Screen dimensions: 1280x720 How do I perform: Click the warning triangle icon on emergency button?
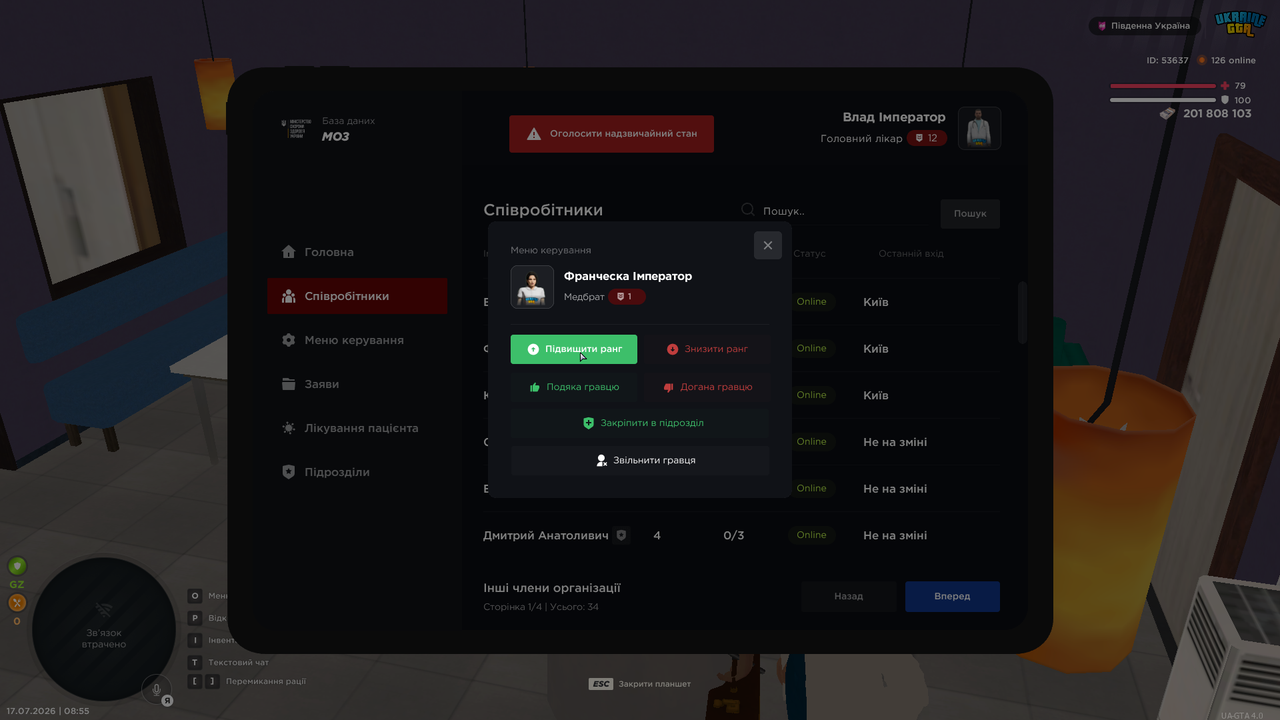(534, 133)
